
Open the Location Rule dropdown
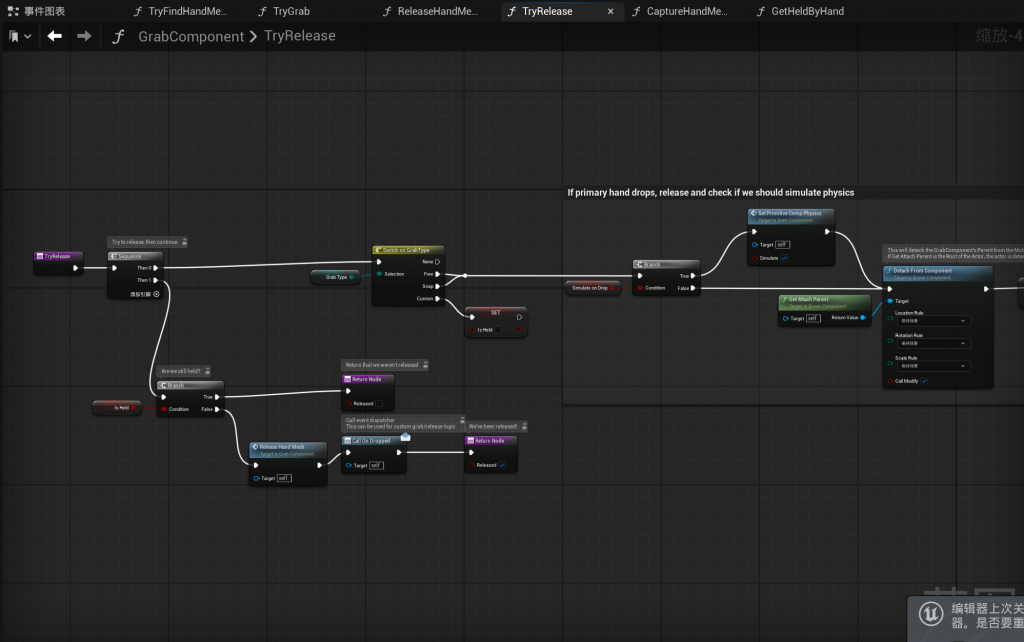pos(932,321)
